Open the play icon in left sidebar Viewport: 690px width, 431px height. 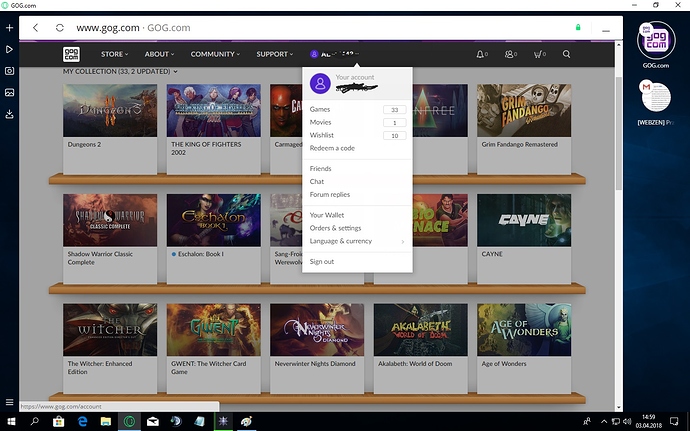coord(9,49)
